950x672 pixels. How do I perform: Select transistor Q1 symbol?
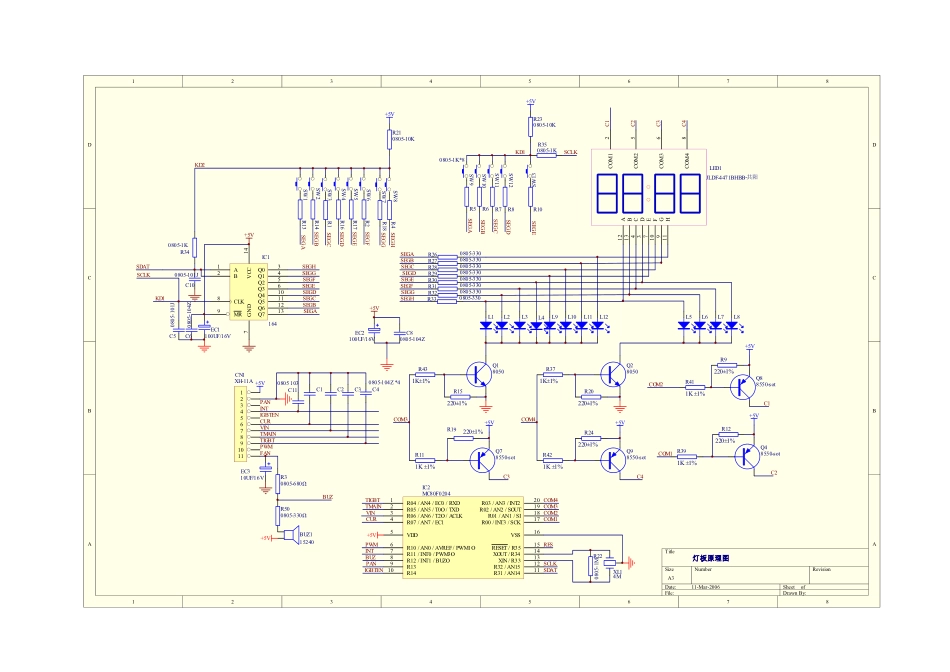coord(485,375)
